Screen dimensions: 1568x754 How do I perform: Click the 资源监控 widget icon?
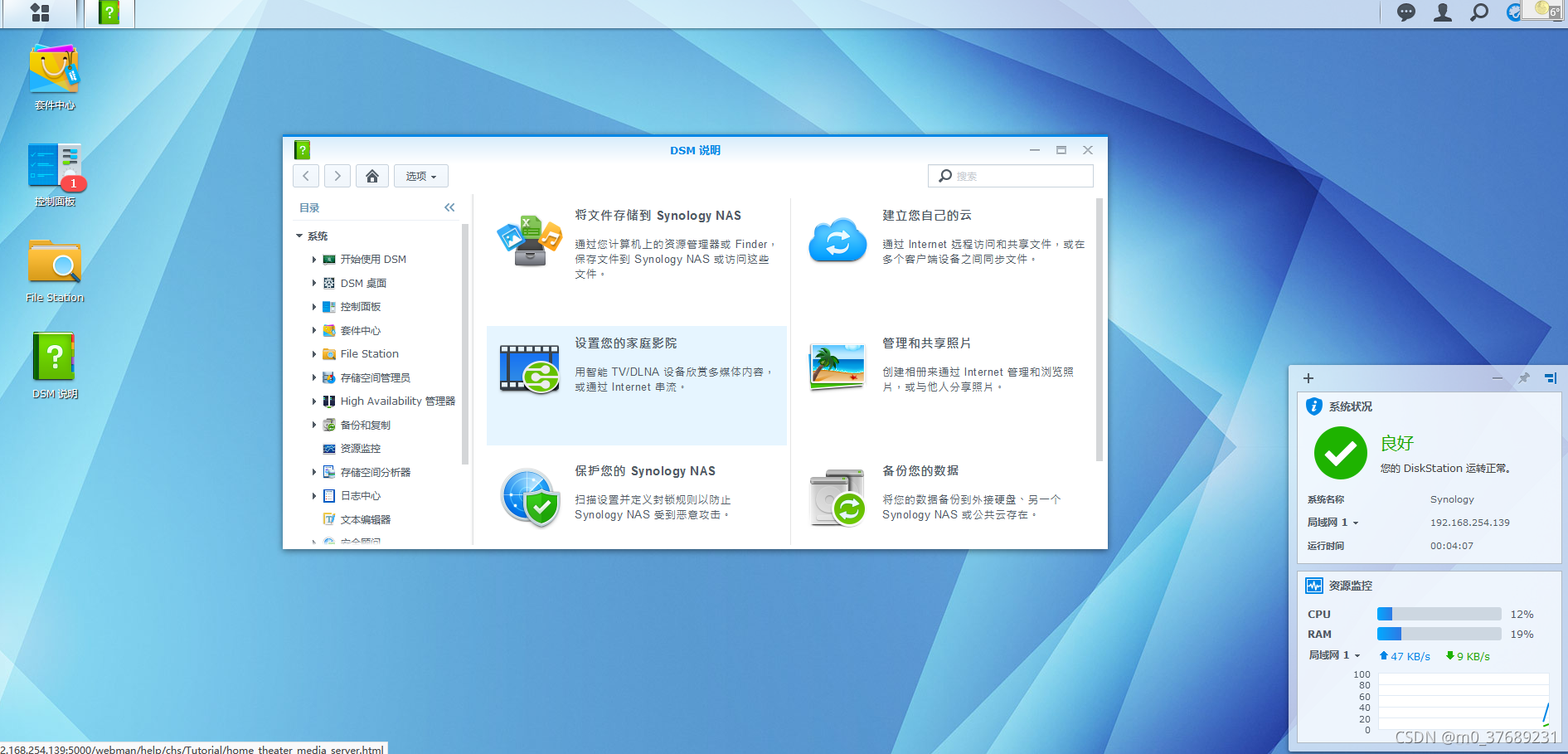[x=1314, y=586]
